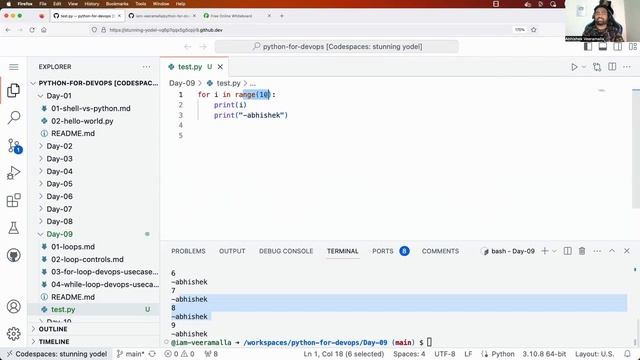Toggle the primary sidebar layout icon
This screenshot has width=640, height=360.
(588, 47)
